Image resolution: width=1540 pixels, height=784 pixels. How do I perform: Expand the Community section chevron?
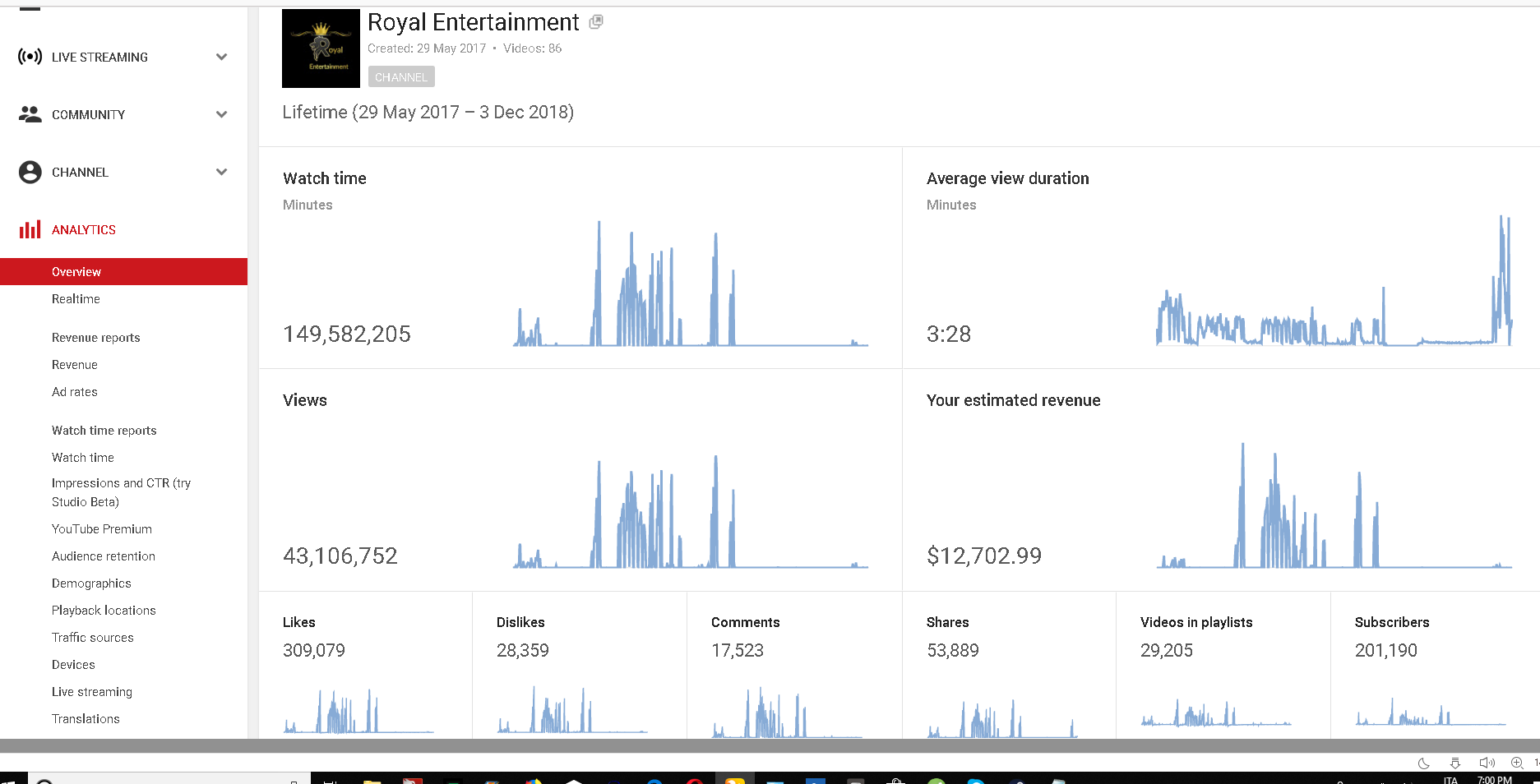point(221,114)
